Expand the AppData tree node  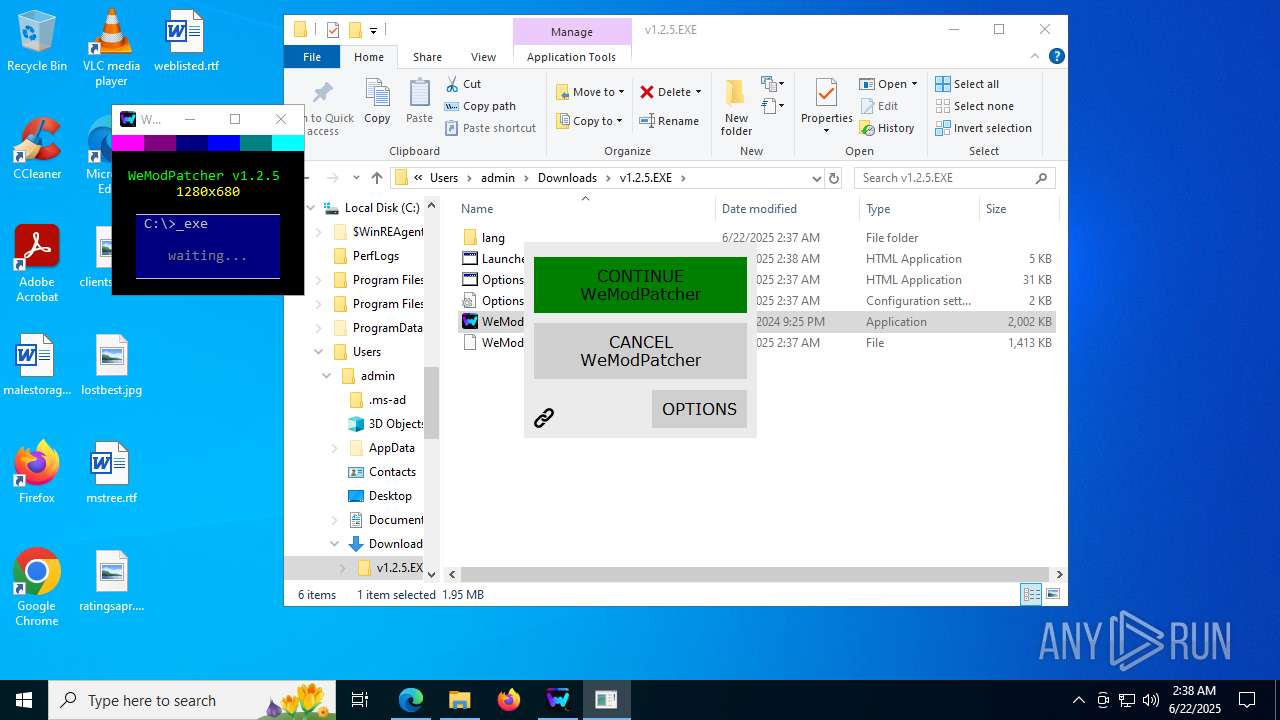tap(336, 448)
